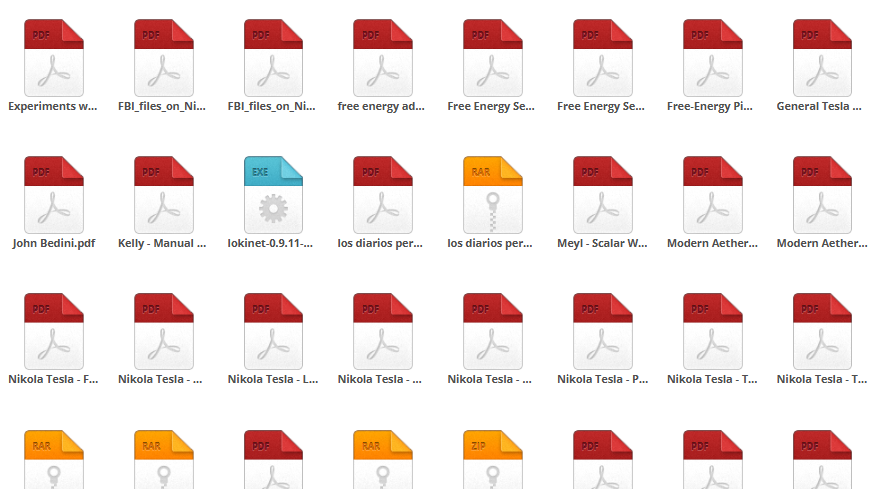The image size is (879, 489).
Task: Select the Kelly - Manual PDF icon
Action: pos(163,194)
